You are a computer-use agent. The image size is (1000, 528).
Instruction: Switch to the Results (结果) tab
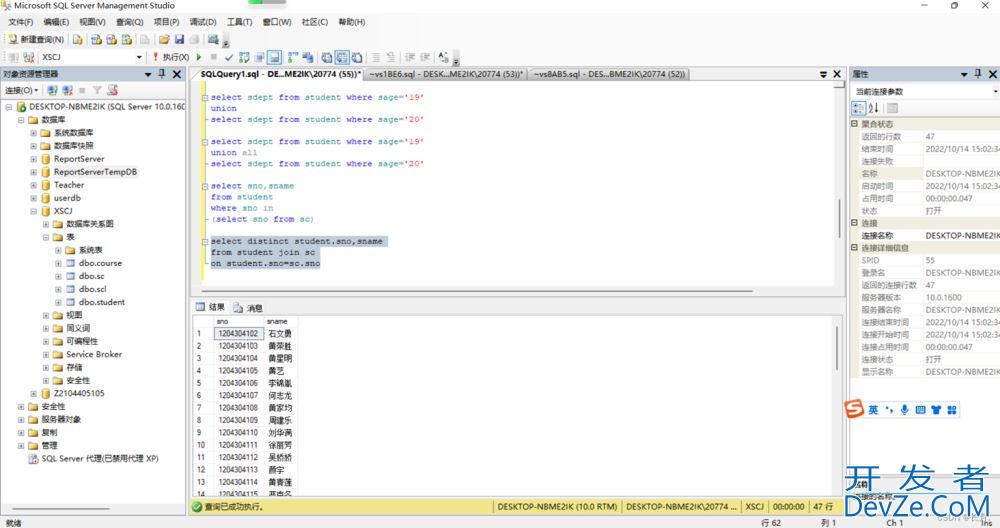click(x=211, y=307)
